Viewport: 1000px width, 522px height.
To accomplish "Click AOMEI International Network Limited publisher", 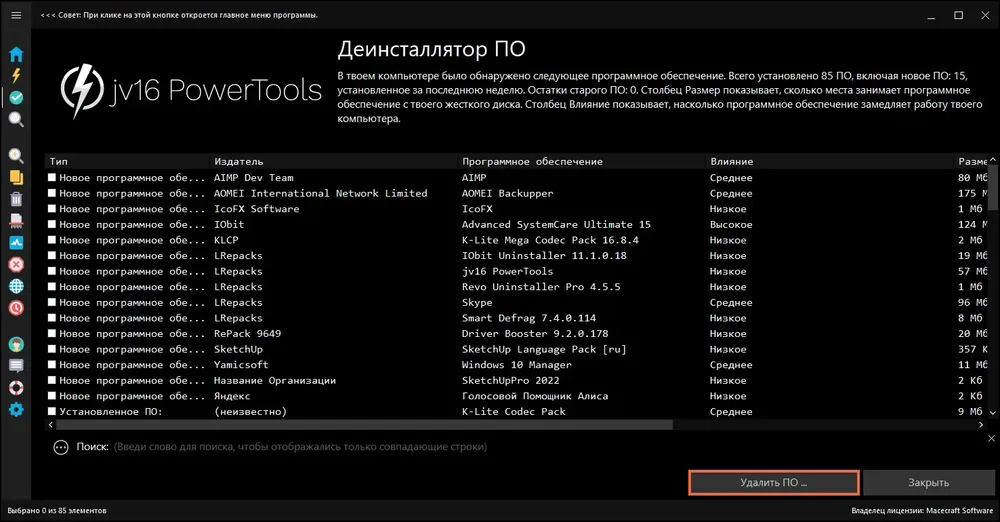I will pos(321,193).
